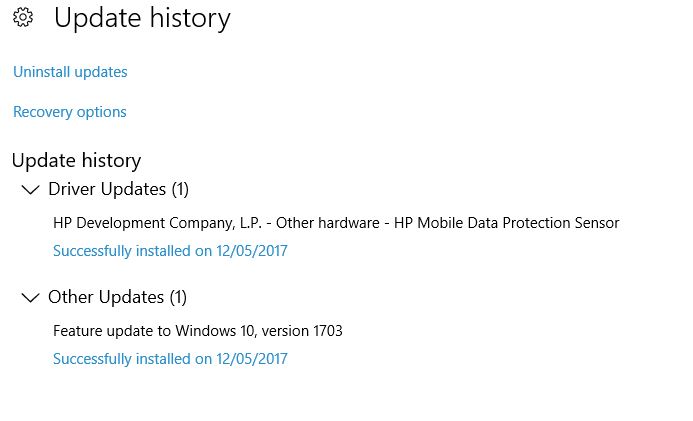
Task: Click the Driver Updates group label
Action: coord(107,189)
